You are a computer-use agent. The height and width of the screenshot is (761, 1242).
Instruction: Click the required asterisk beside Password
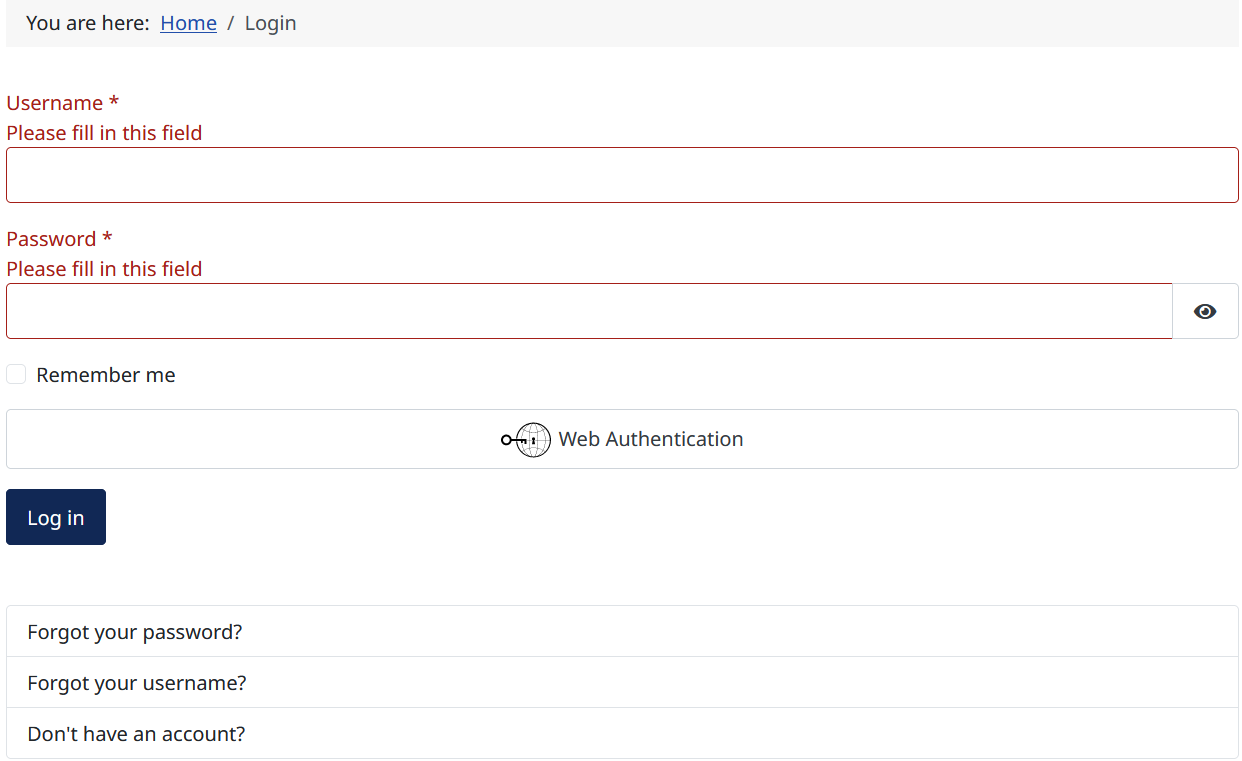click(107, 239)
